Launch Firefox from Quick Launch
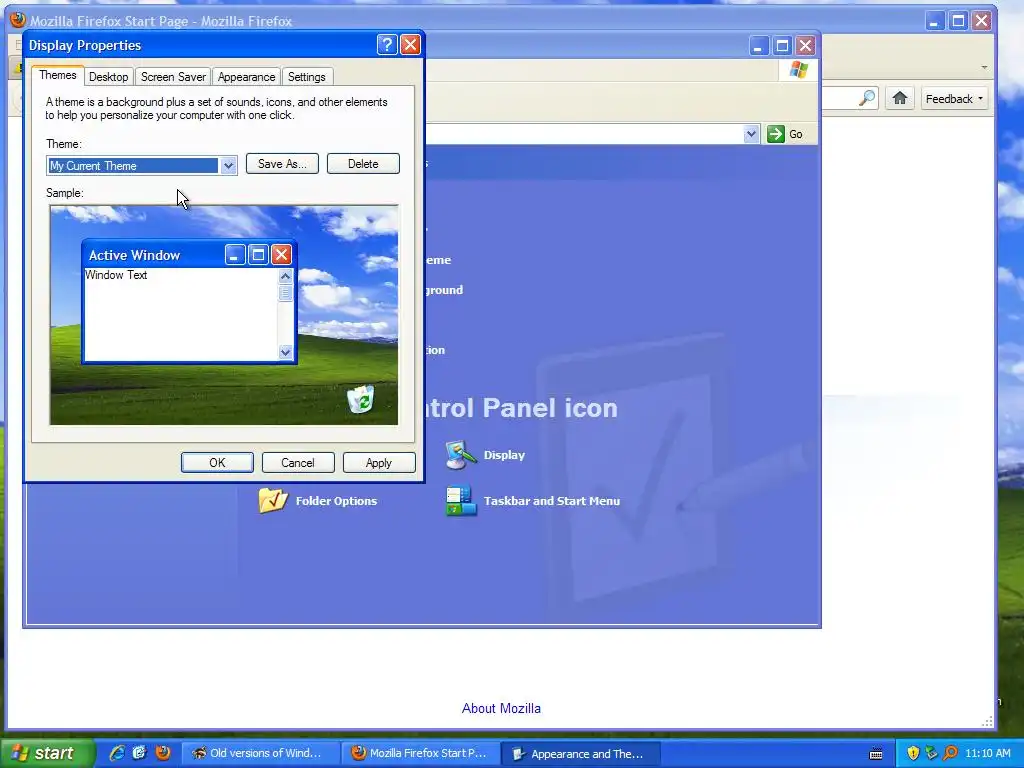Image resolution: width=1024 pixels, height=768 pixels. click(x=162, y=753)
